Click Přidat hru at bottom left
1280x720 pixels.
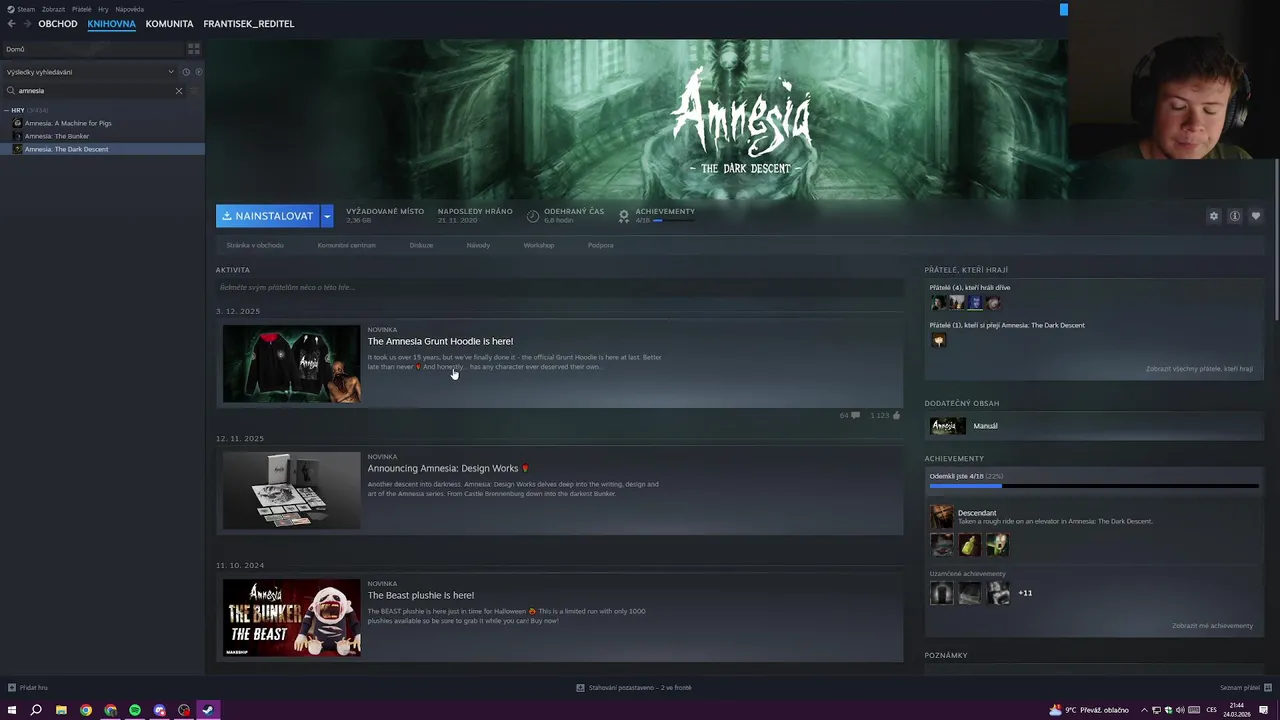[x=27, y=688]
